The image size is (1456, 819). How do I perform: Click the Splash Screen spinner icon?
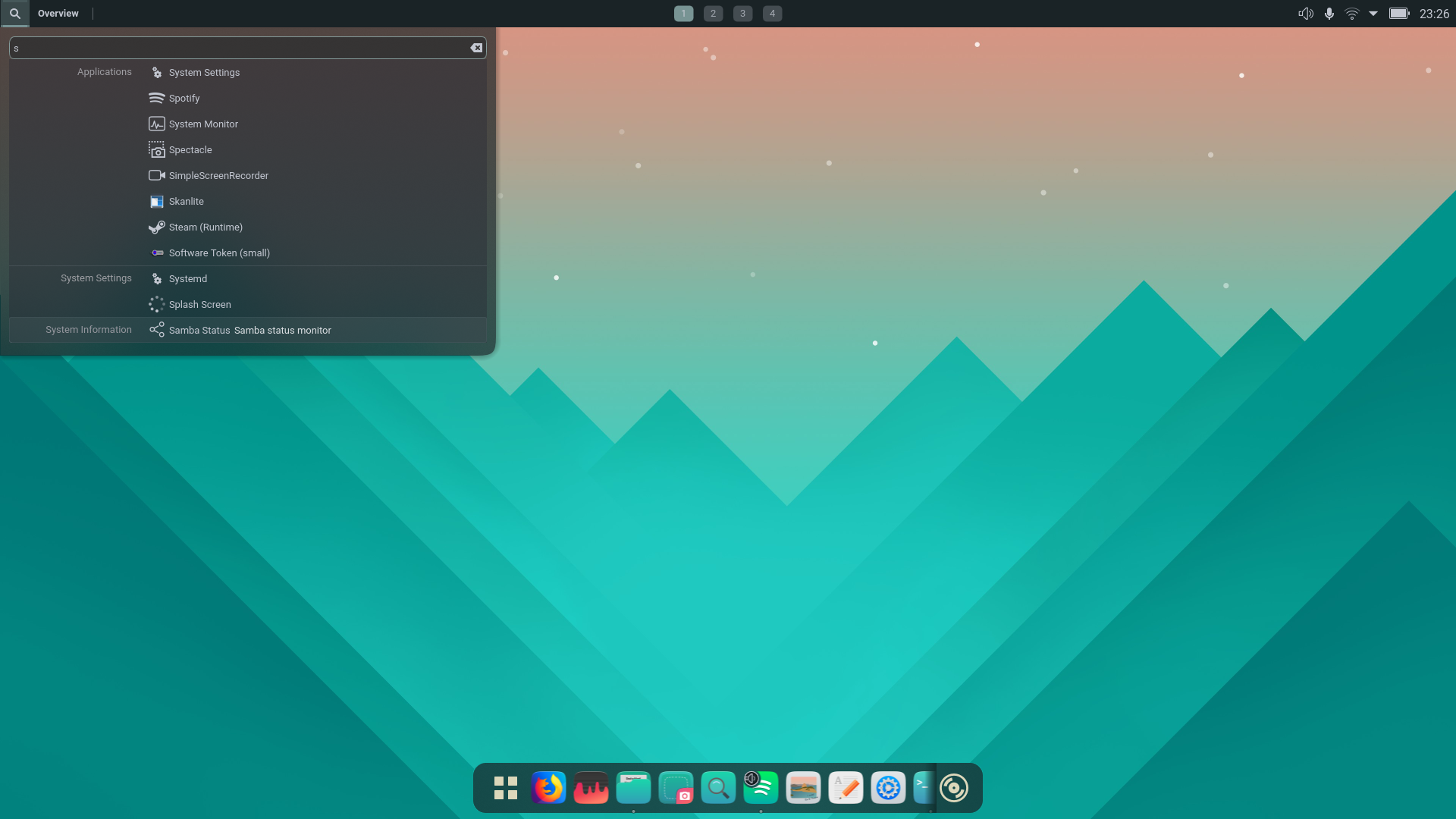[156, 304]
